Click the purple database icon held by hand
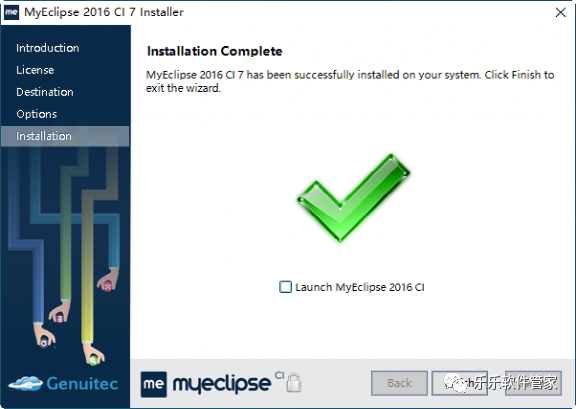The image size is (576, 409). pos(60,319)
